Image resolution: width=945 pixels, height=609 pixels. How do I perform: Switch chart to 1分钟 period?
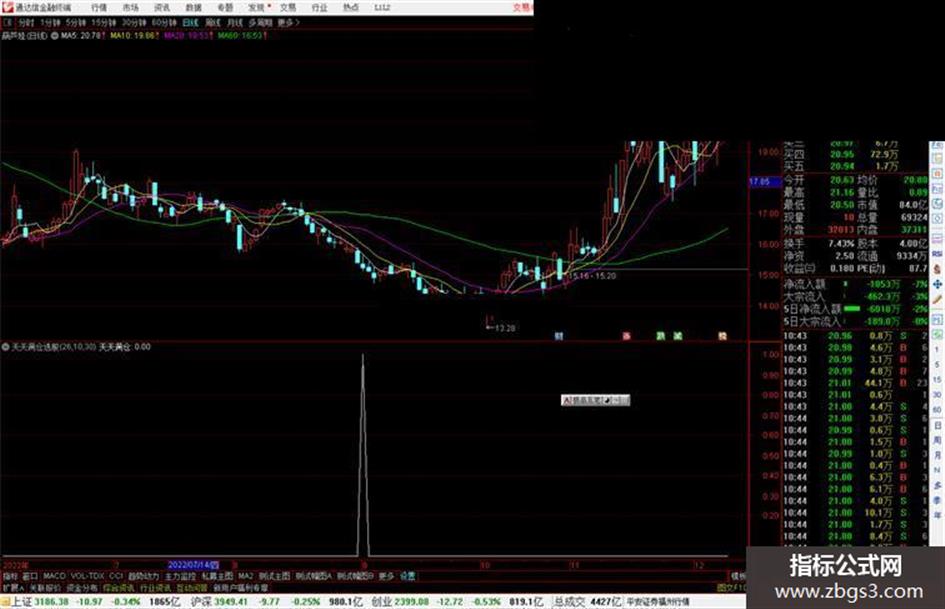pyautogui.click(x=51, y=22)
